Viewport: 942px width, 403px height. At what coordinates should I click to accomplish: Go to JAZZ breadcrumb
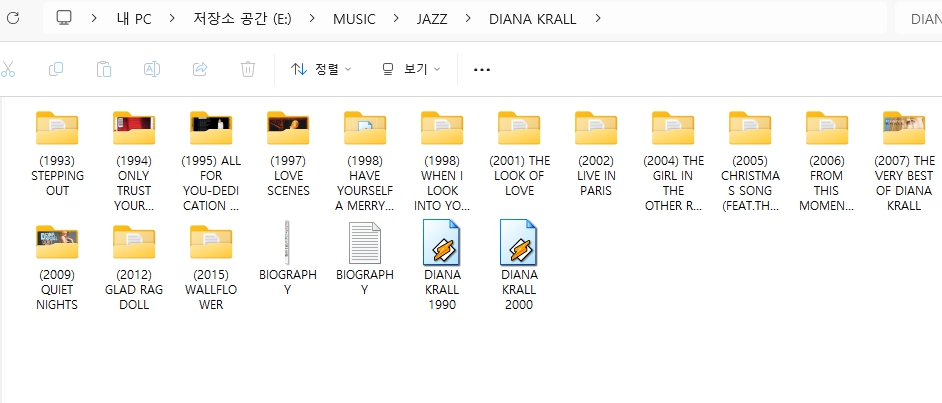pyautogui.click(x=432, y=19)
